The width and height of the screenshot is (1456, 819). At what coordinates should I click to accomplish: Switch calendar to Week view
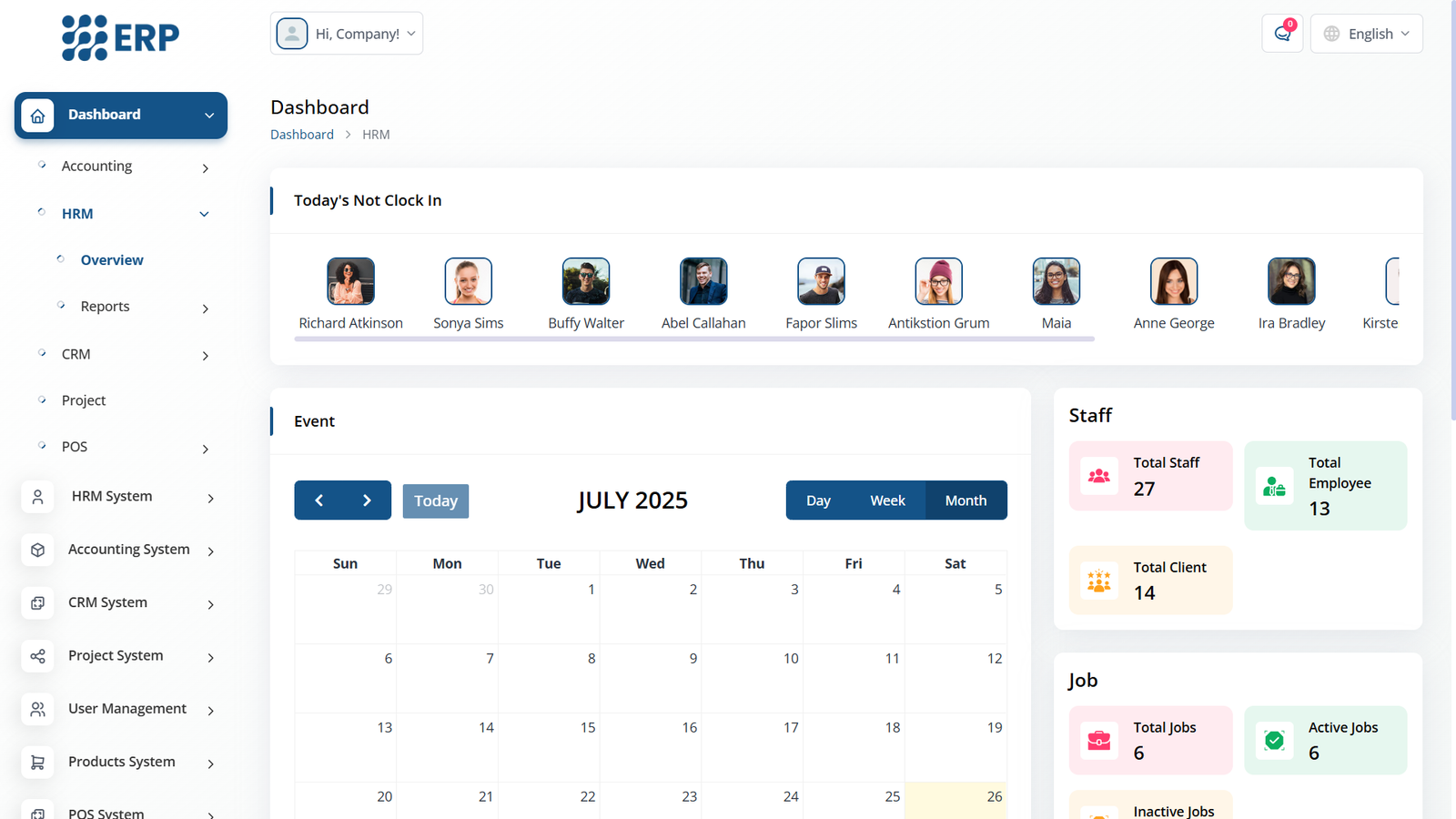pyautogui.click(x=886, y=500)
